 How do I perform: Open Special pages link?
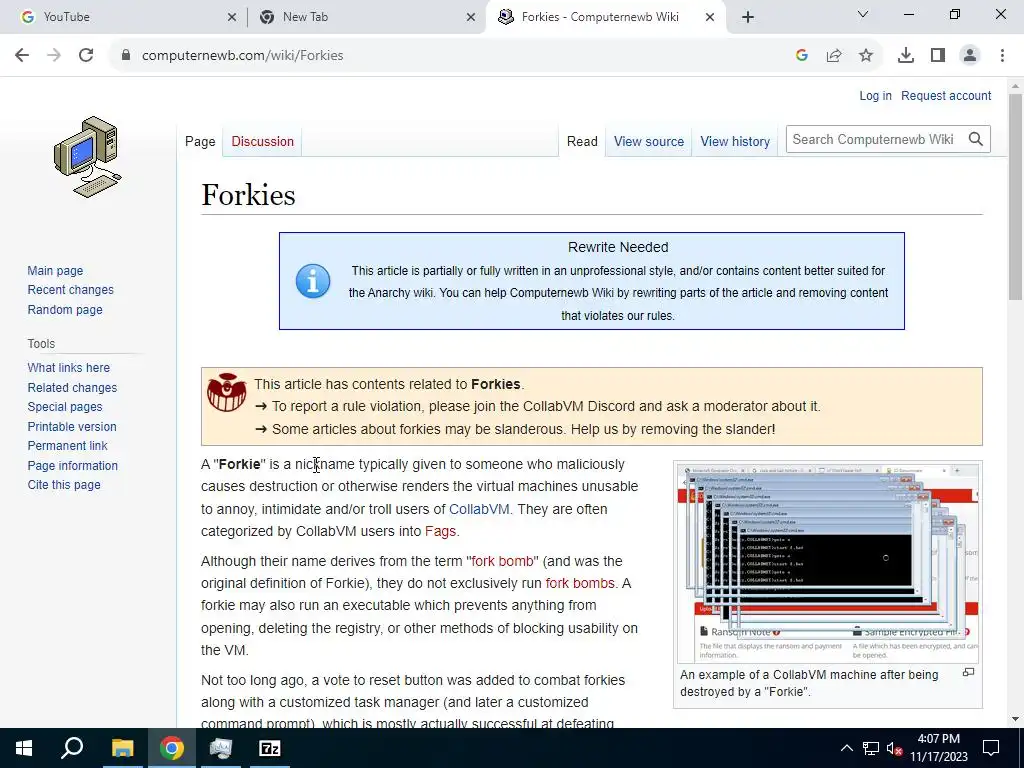65,406
